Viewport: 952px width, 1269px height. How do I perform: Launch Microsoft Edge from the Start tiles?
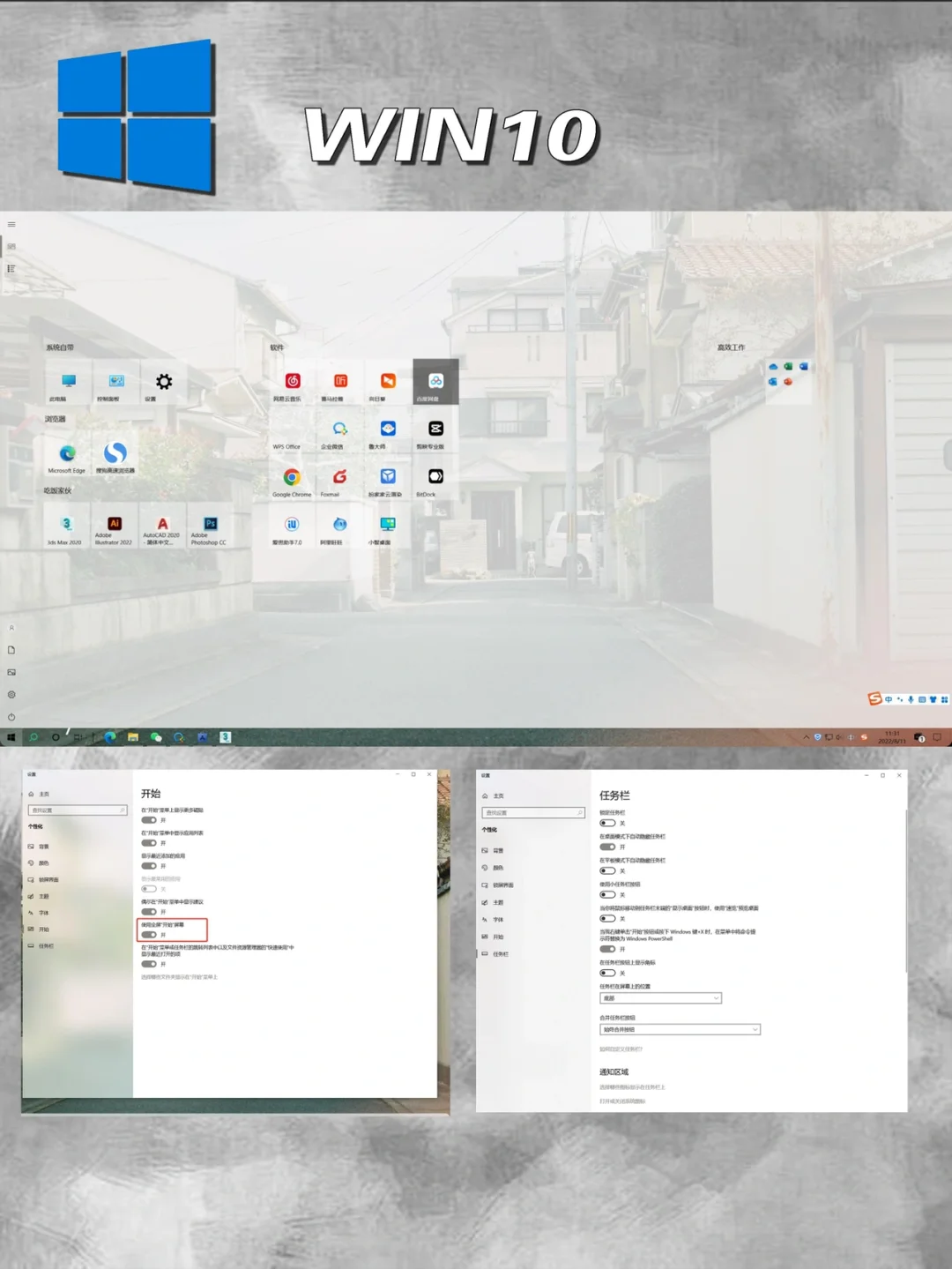[x=68, y=454]
